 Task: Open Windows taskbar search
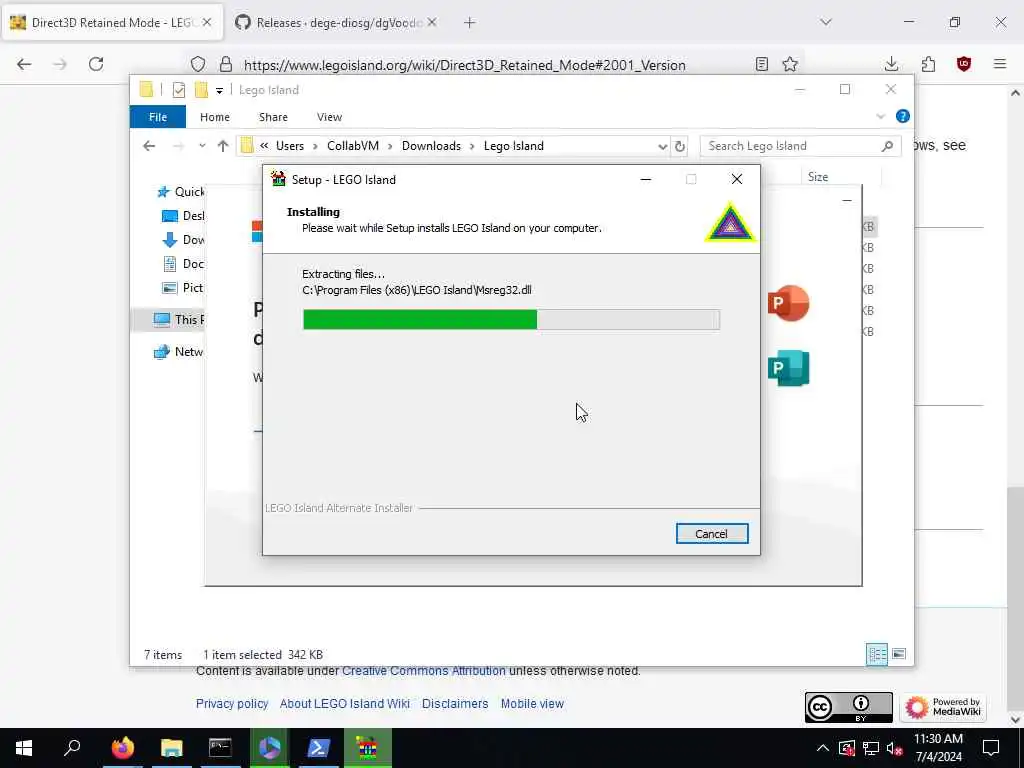tap(72, 748)
